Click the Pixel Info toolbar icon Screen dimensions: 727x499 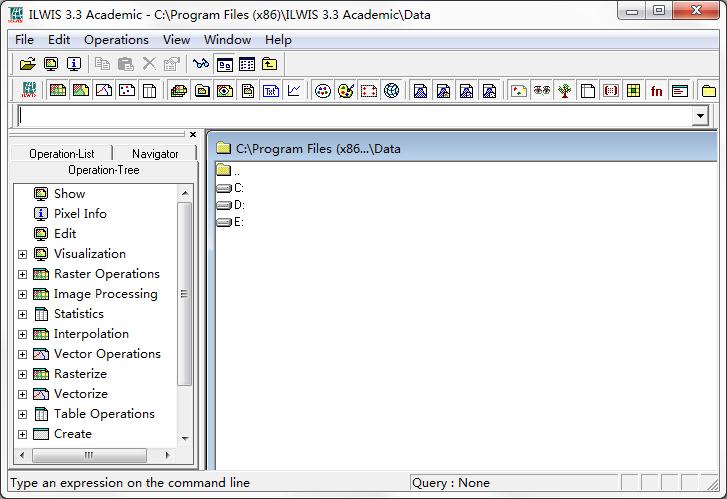click(73, 64)
